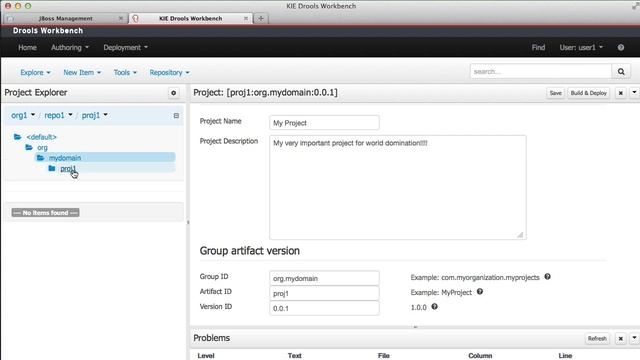Click the File column header in Problems
The image size is (640, 360).
tap(384, 356)
